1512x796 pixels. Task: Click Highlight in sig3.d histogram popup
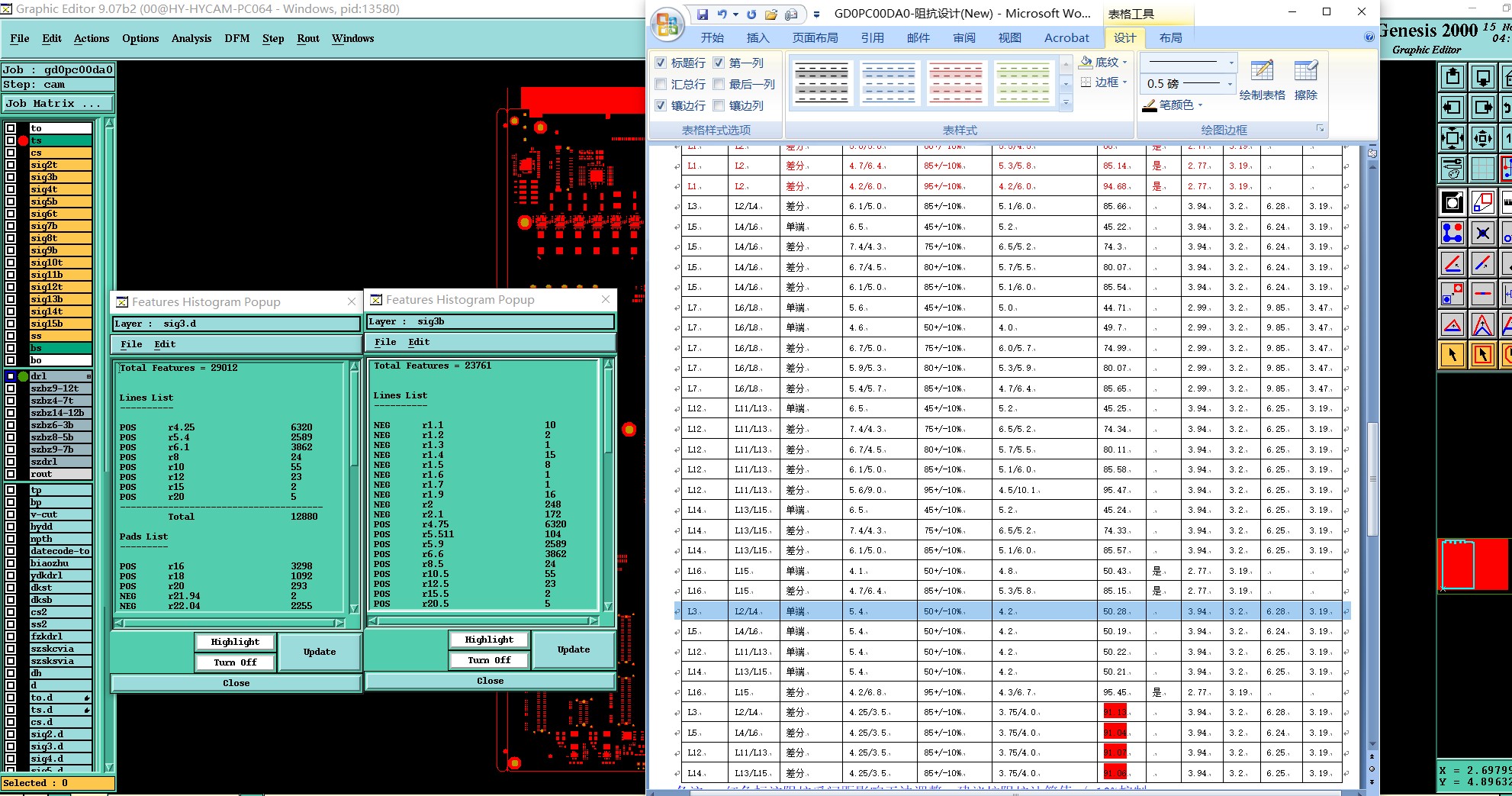[235, 642]
